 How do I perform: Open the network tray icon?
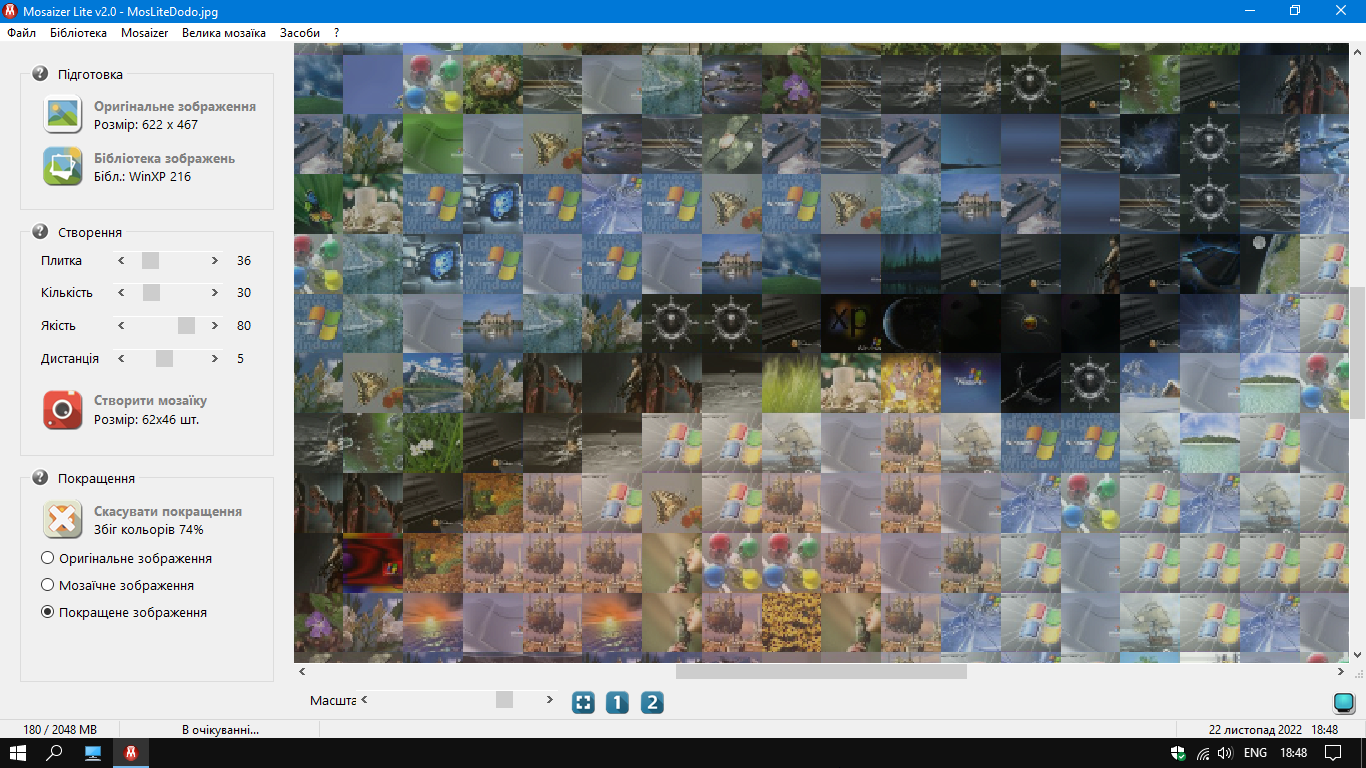click(1203, 753)
